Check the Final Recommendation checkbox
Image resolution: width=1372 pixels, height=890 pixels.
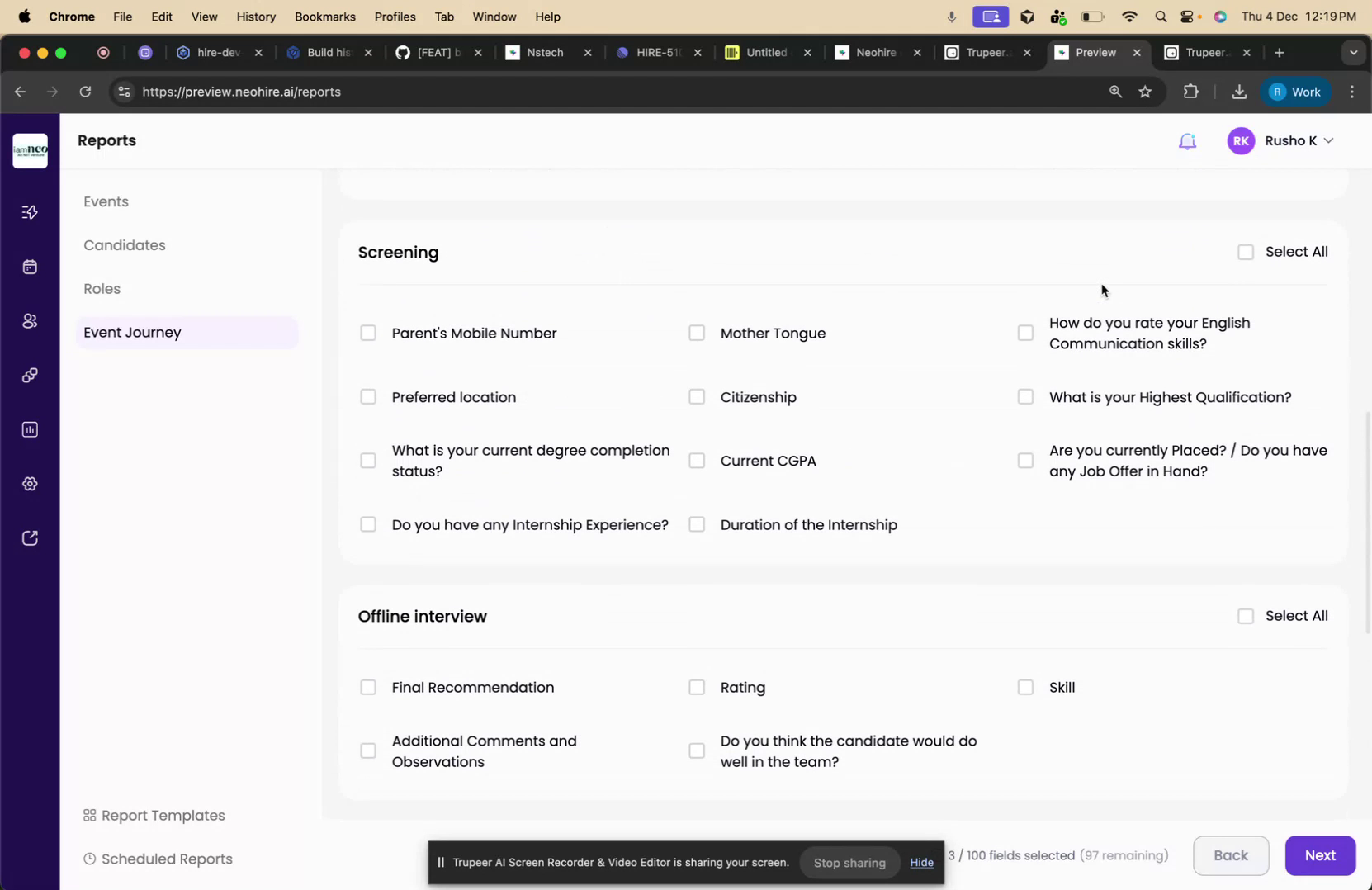click(x=368, y=687)
